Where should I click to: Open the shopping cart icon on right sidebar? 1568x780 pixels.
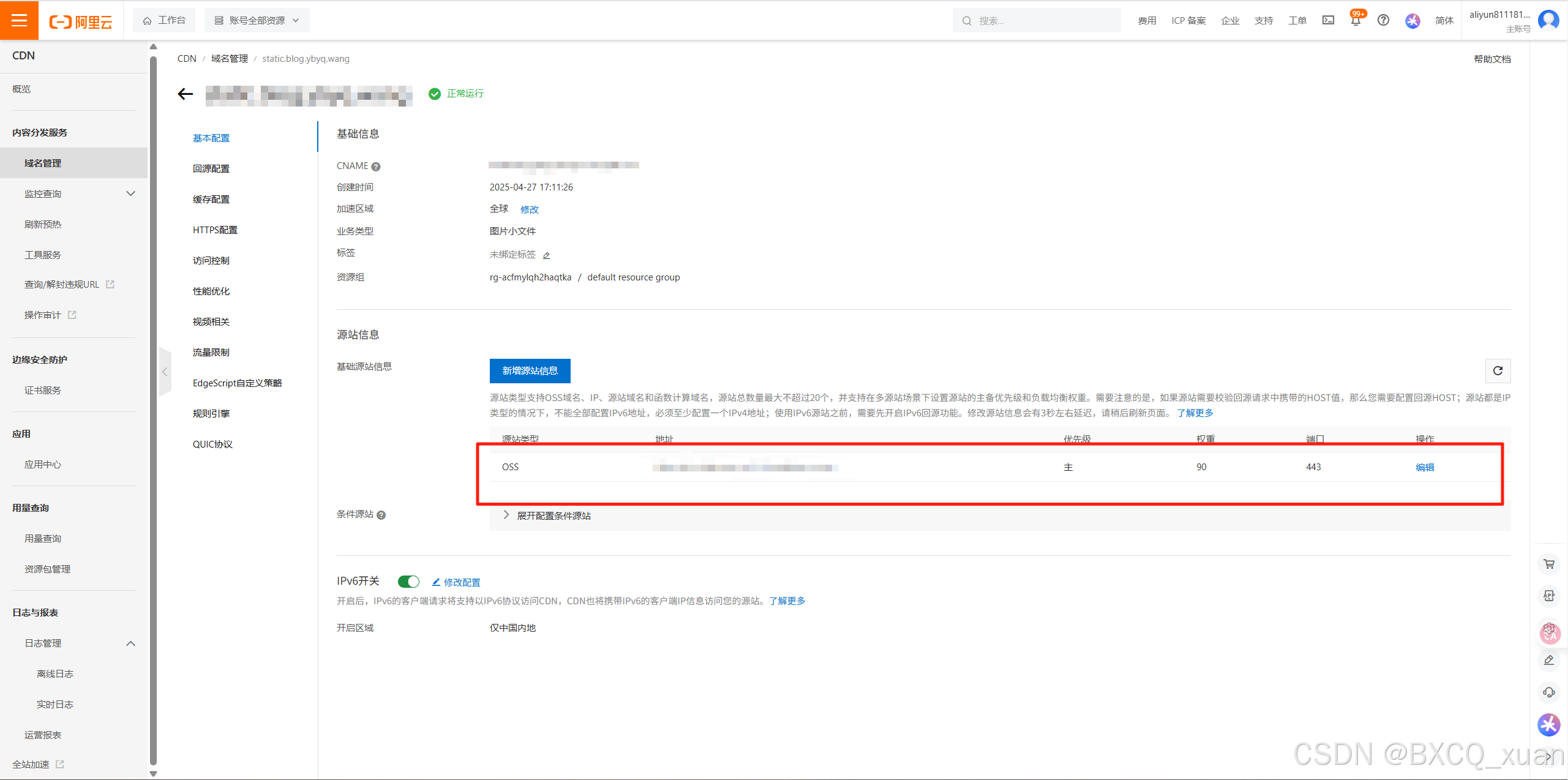point(1549,564)
